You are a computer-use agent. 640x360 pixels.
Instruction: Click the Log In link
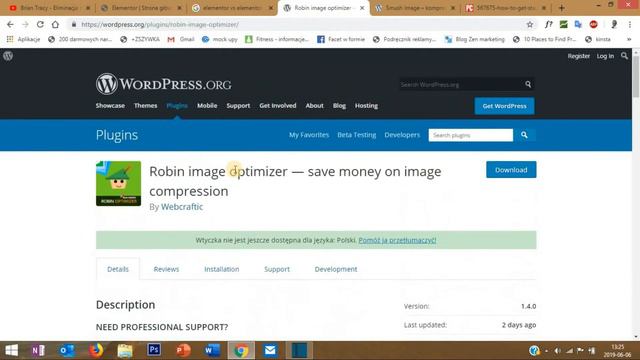(605, 56)
